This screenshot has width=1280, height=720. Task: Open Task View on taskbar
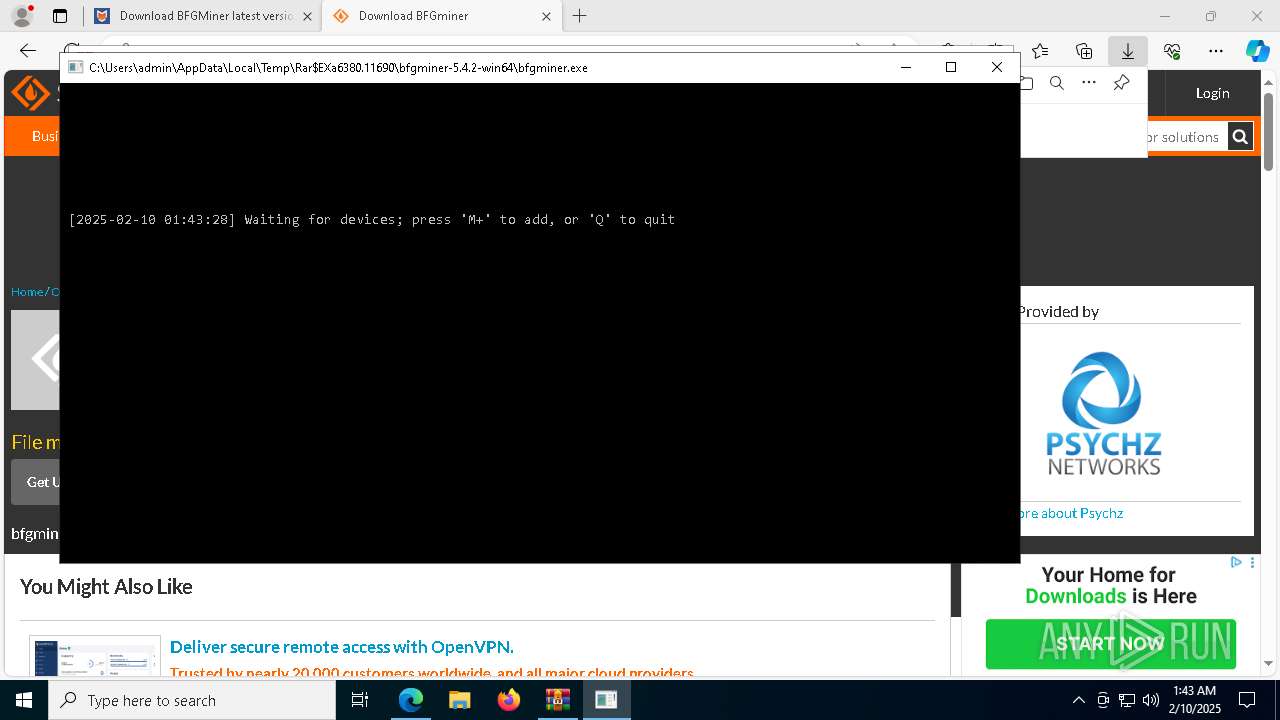point(361,700)
